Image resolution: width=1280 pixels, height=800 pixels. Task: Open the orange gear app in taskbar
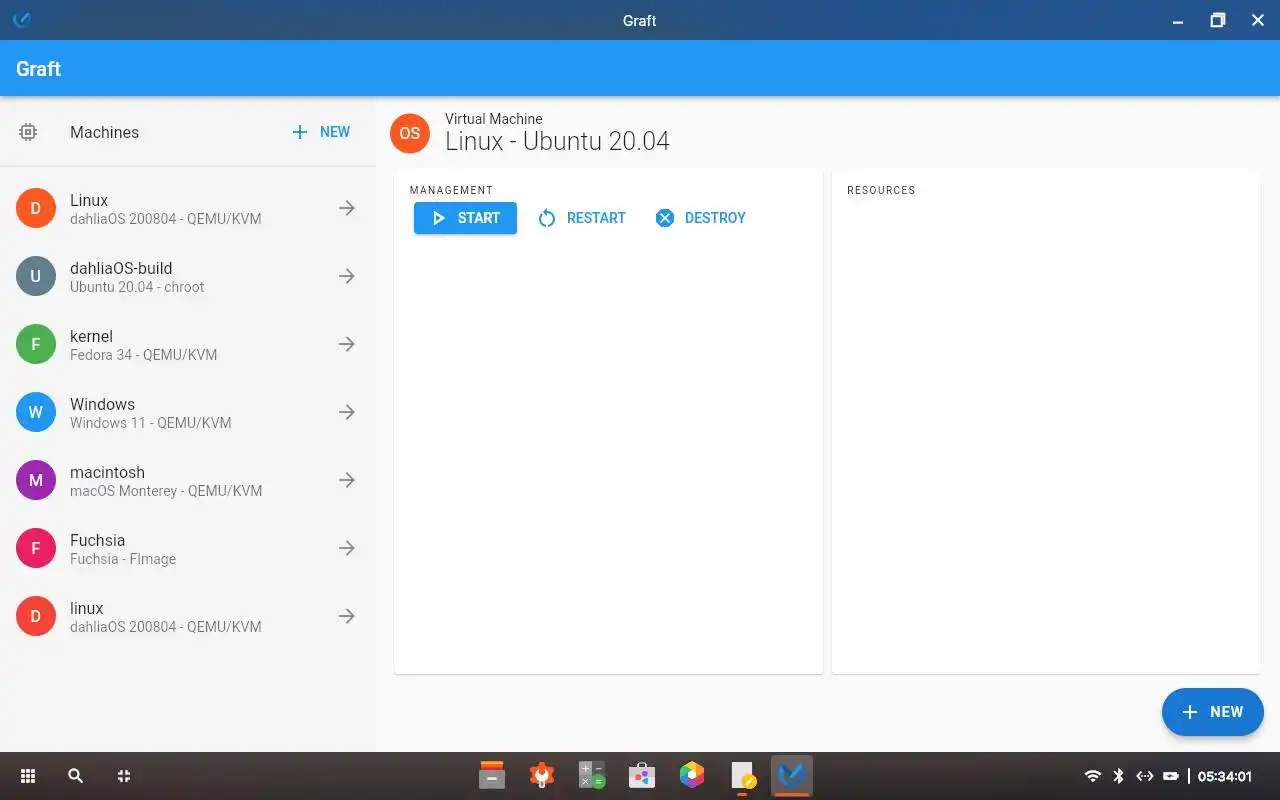[x=542, y=775]
